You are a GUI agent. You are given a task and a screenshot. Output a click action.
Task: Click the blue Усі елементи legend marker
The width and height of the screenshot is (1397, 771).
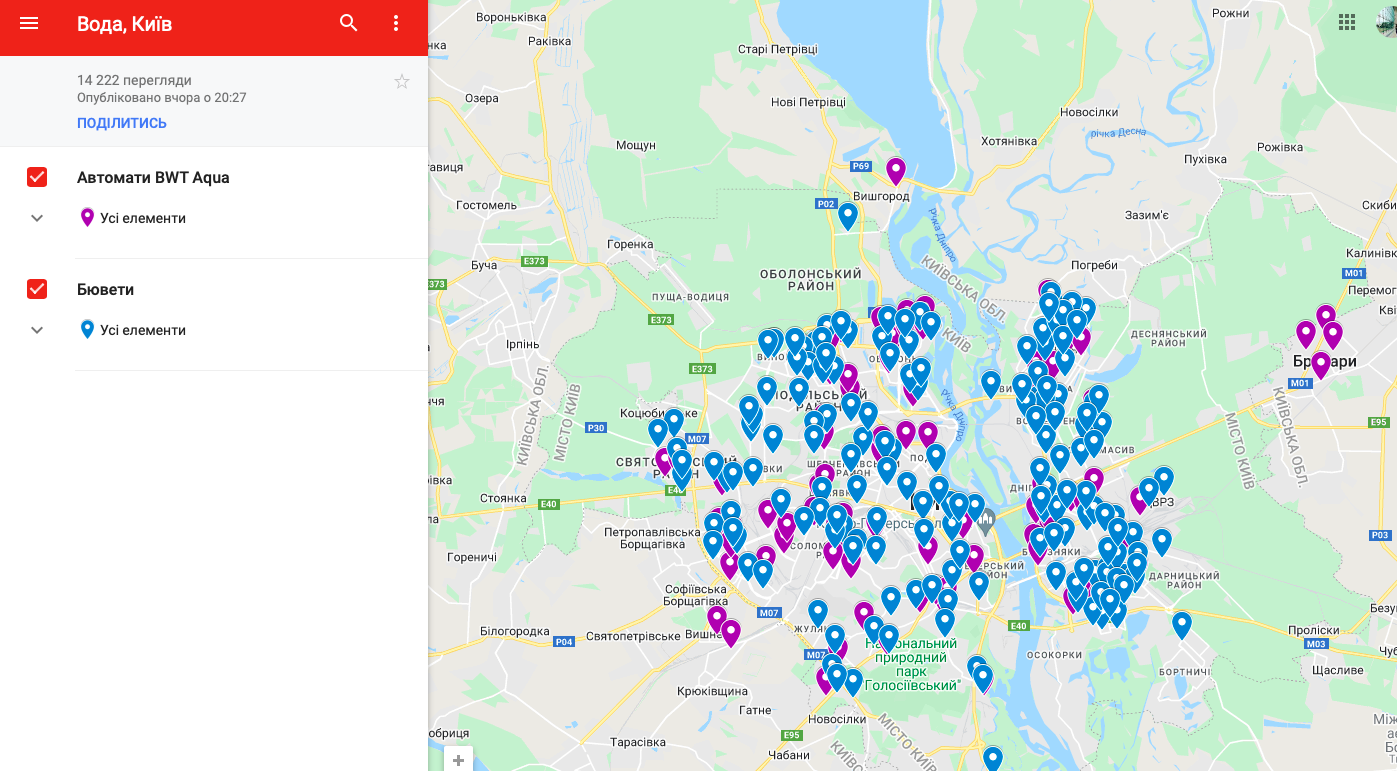click(x=87, y=330)
